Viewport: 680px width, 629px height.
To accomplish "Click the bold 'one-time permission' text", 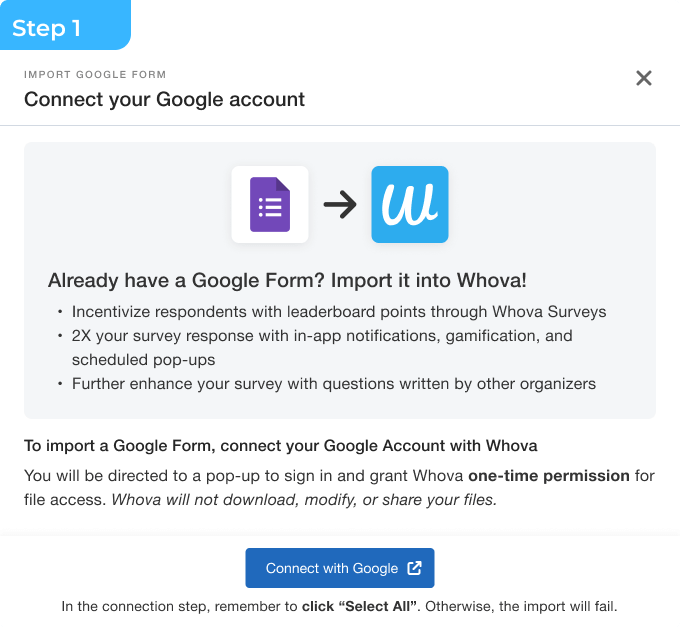I will point(549,475).
